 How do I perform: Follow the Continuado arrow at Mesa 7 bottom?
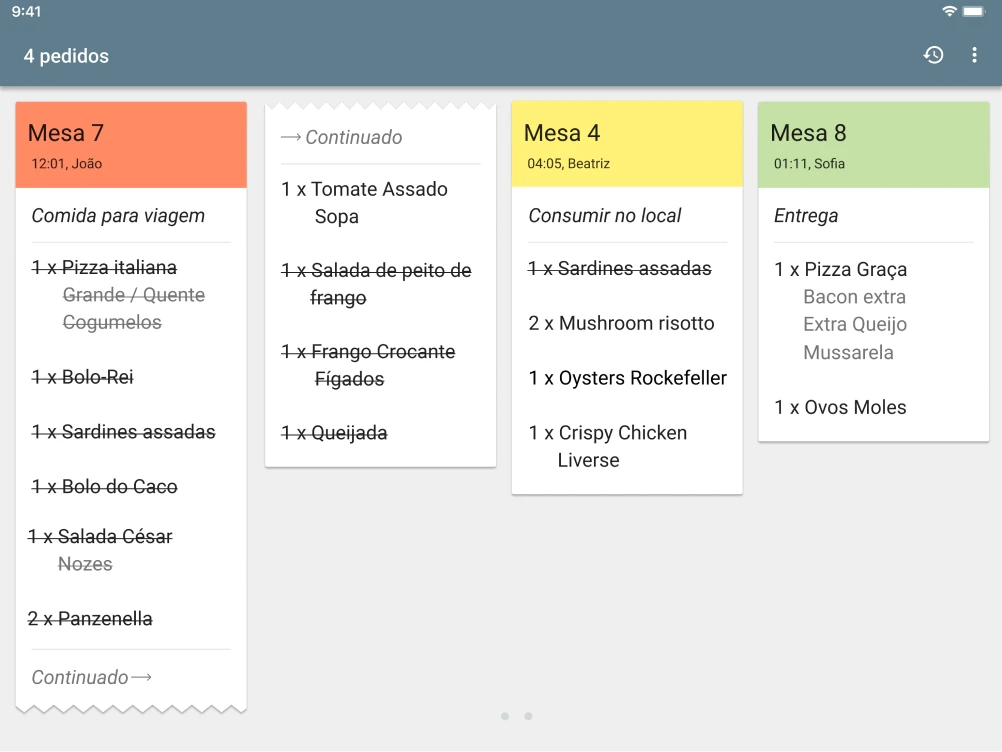point(91,677)
